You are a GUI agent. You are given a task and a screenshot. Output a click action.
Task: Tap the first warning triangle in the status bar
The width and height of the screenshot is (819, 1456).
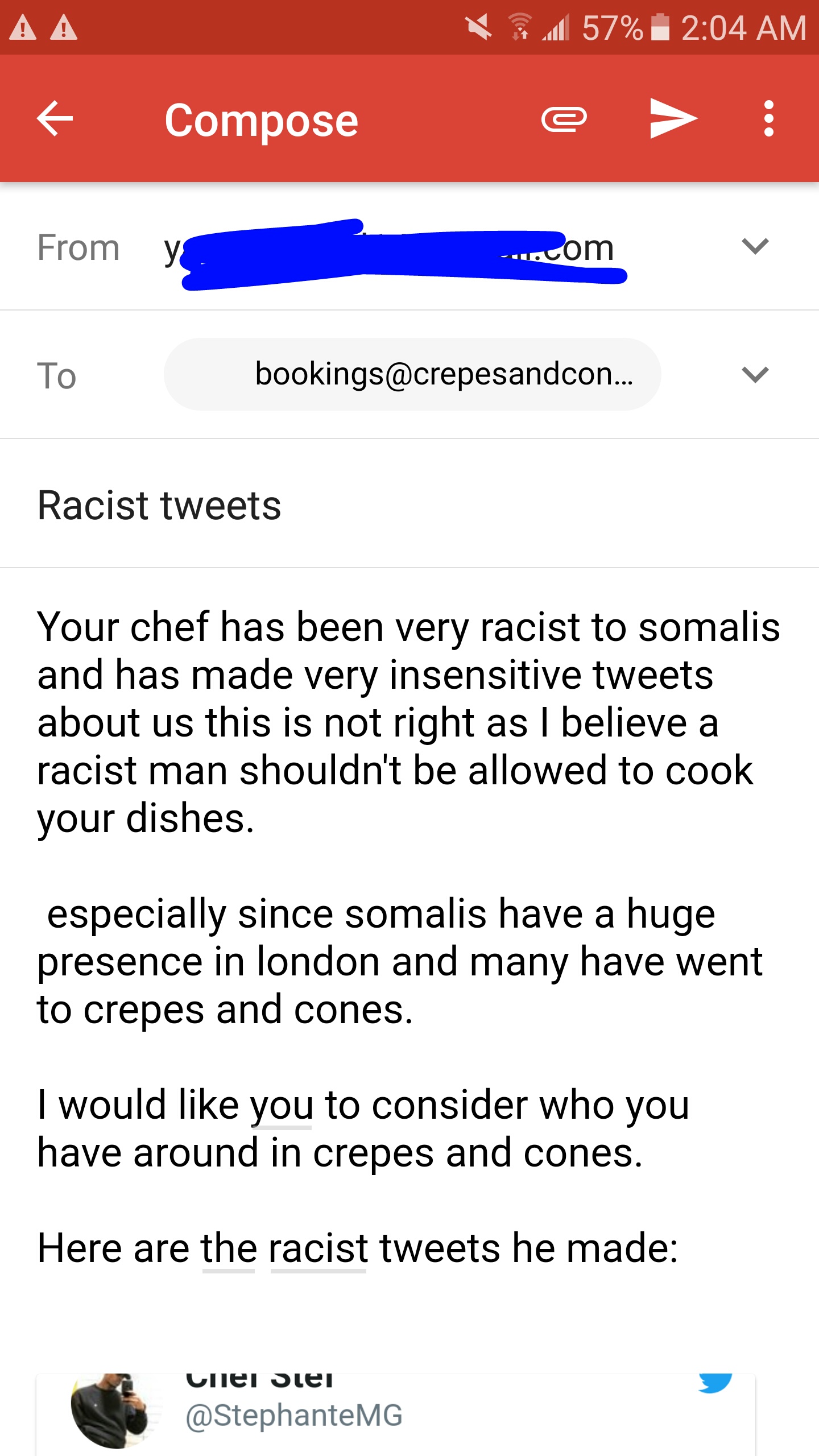coord(23,28)
